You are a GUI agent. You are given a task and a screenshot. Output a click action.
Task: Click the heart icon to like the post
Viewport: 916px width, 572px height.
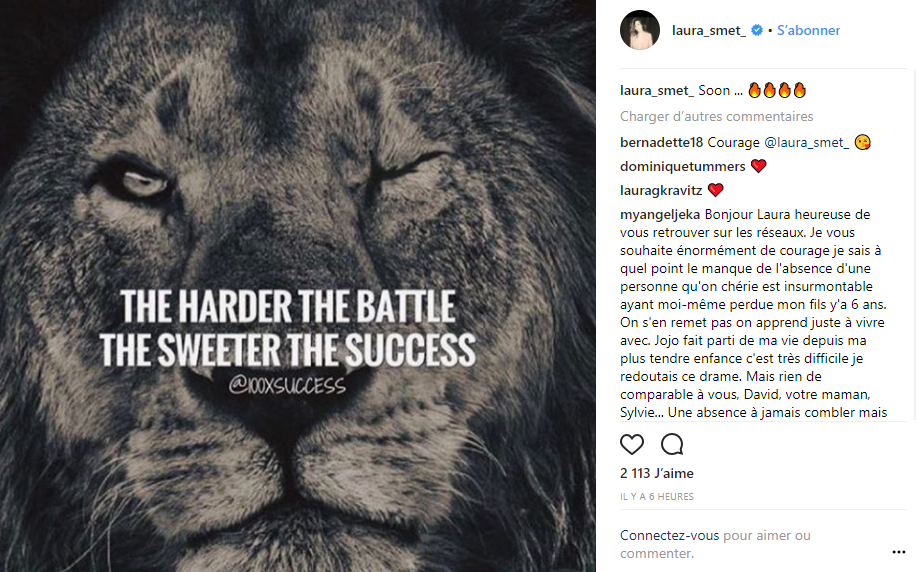[x=632, y=444]
